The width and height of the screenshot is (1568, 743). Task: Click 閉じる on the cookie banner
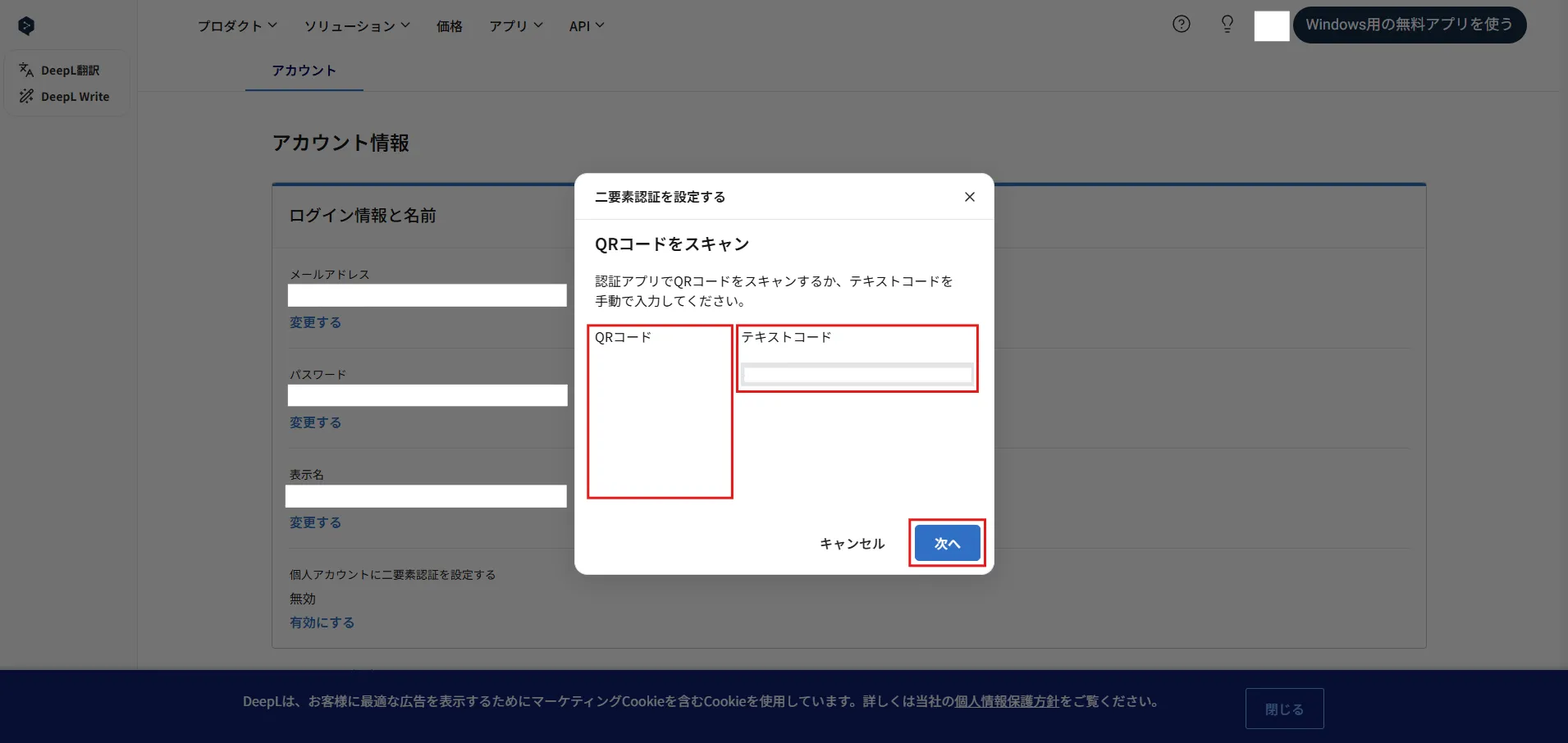point(1284,709)
